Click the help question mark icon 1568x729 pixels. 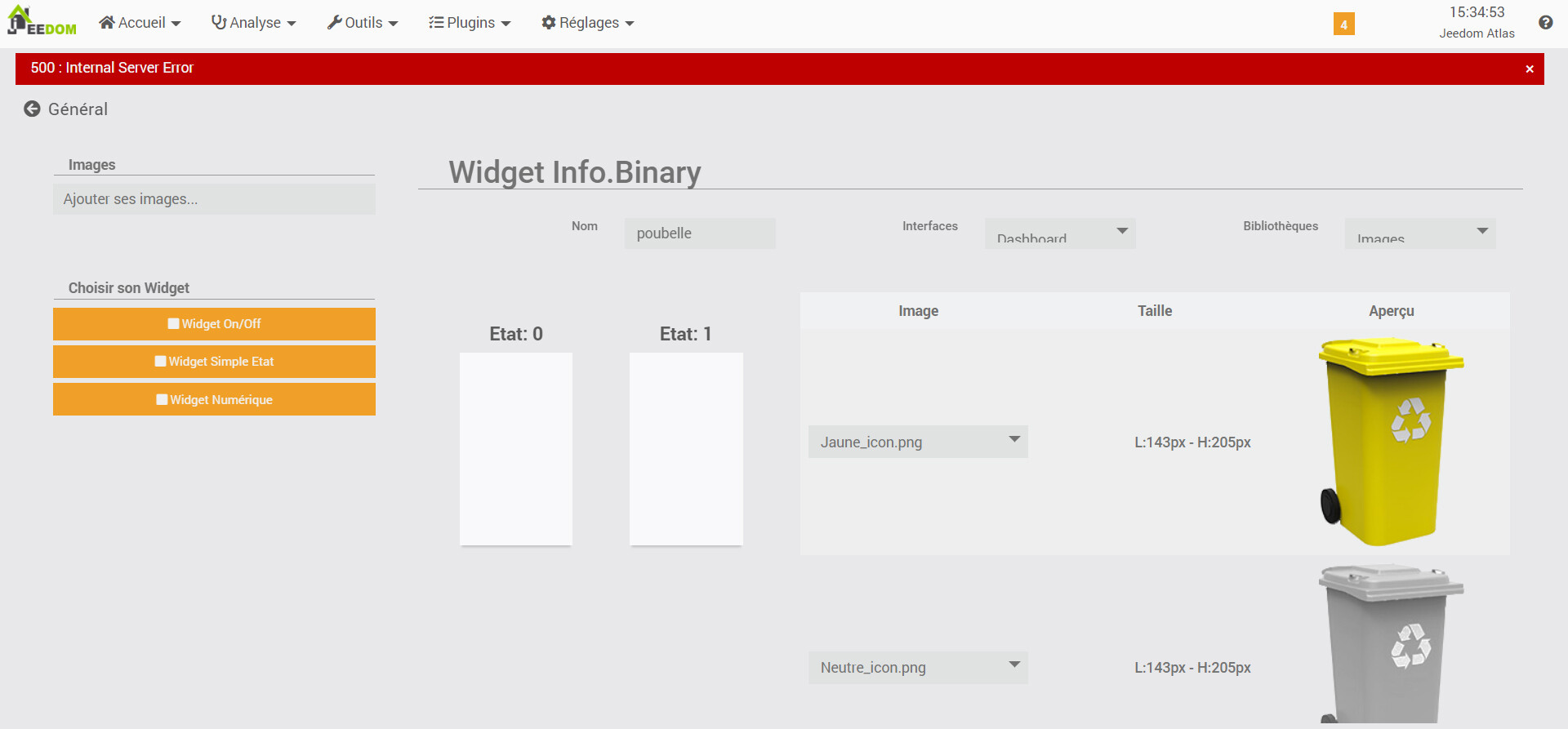[1545, 23]
